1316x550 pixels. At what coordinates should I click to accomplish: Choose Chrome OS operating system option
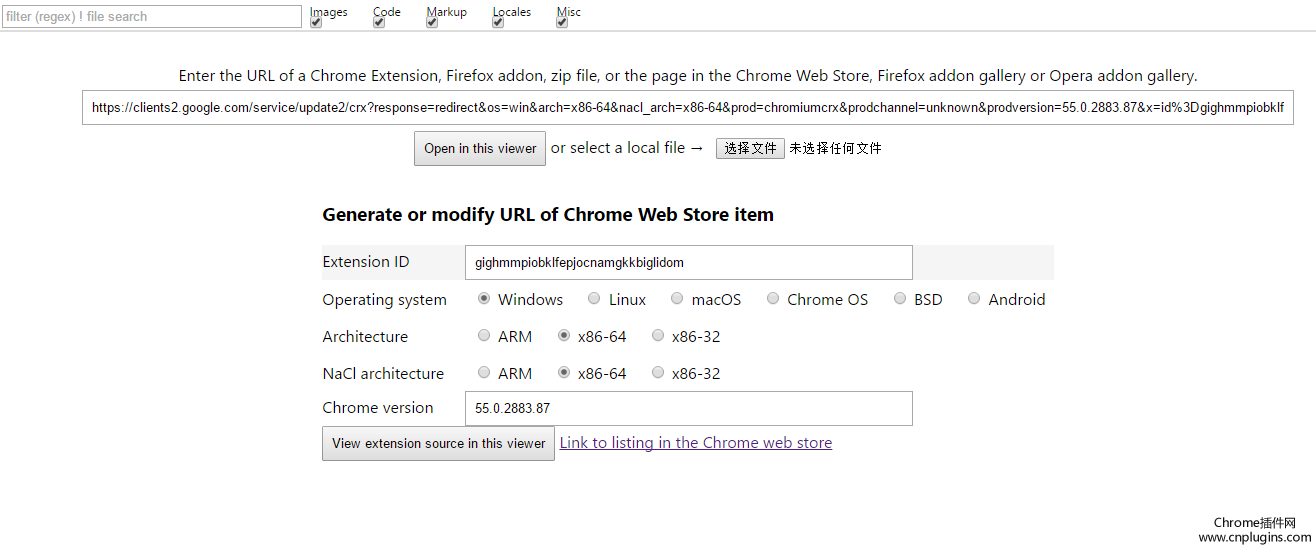tap(773, 299)
